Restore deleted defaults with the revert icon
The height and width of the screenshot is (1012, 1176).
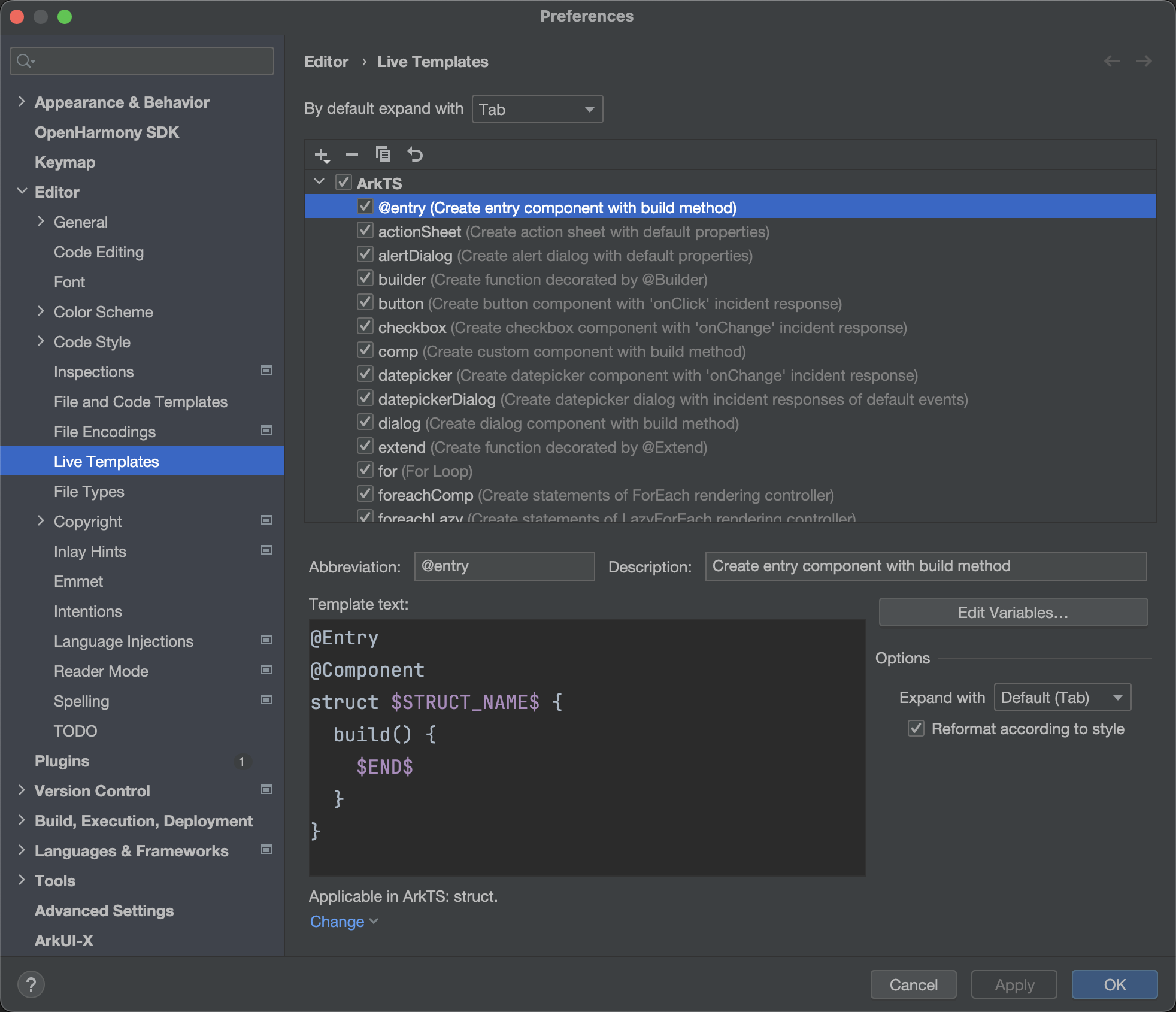pos(415,154)
